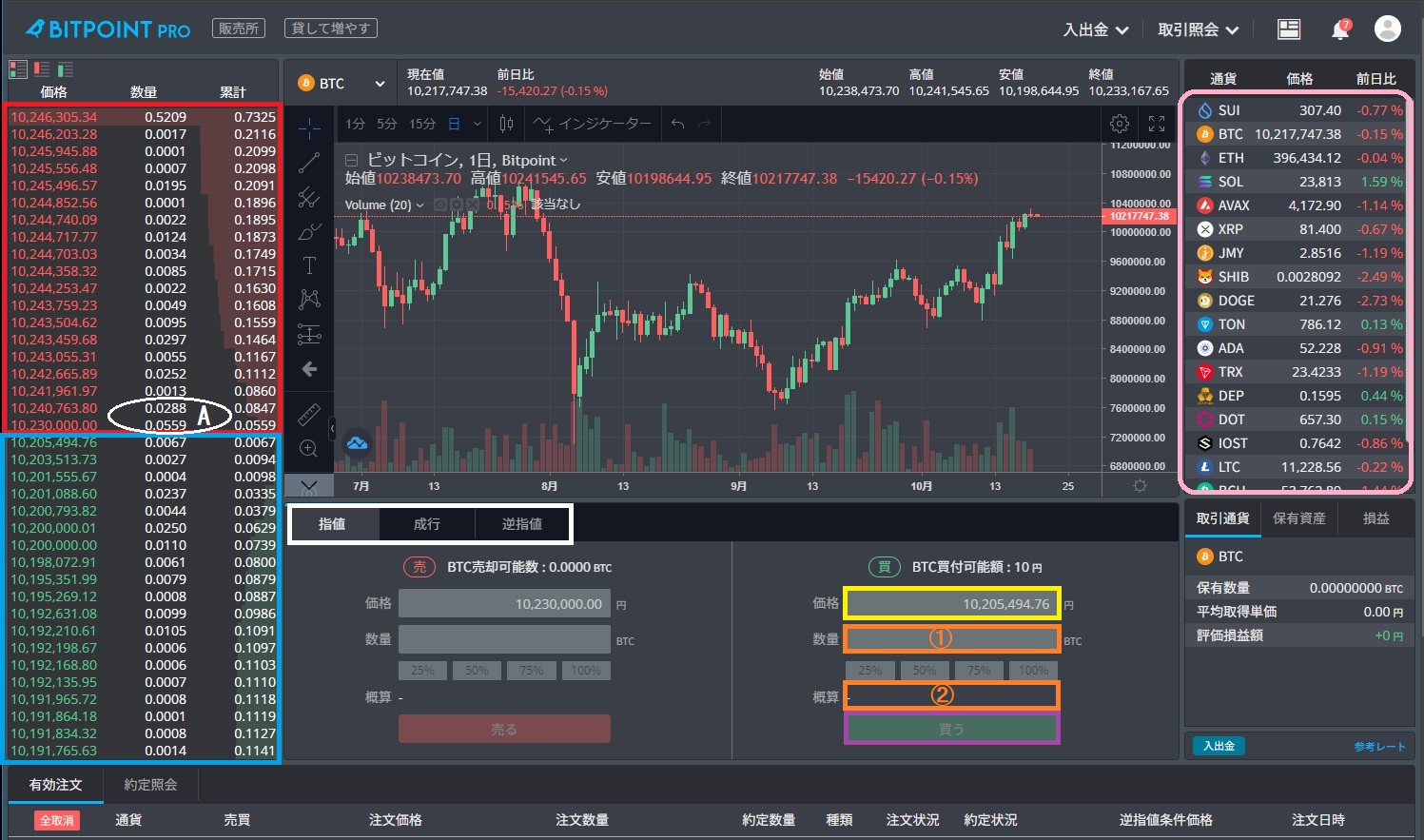Show buy orders only order book view

[66, 69]
